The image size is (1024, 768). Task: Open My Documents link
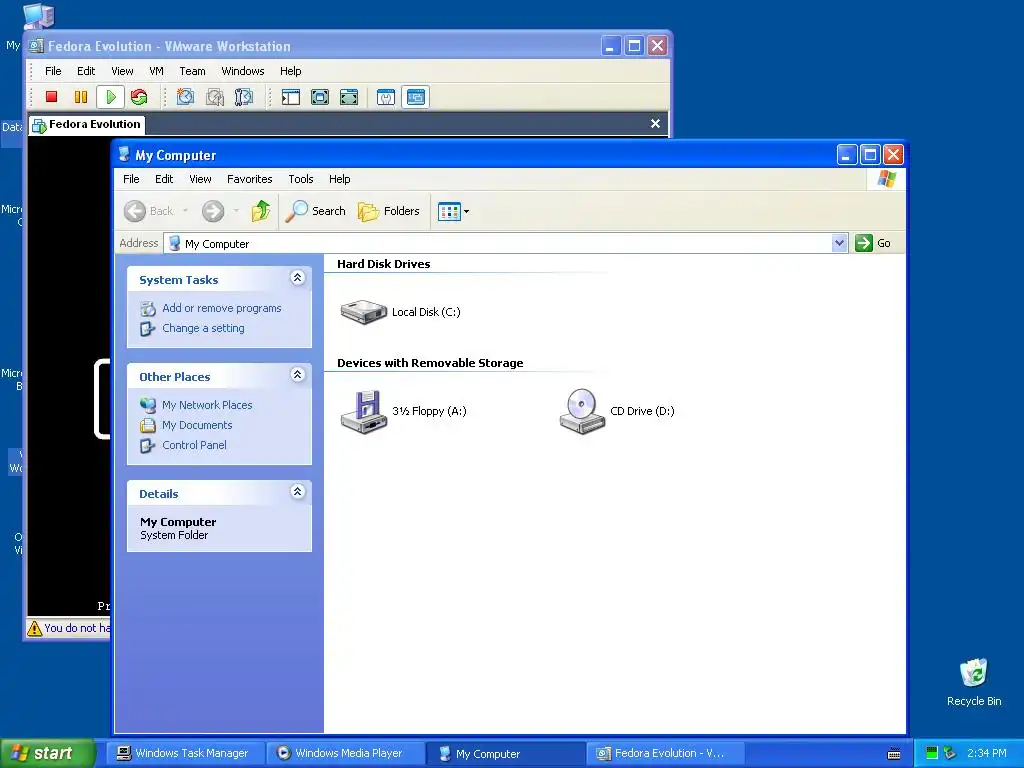coord(197,425)
